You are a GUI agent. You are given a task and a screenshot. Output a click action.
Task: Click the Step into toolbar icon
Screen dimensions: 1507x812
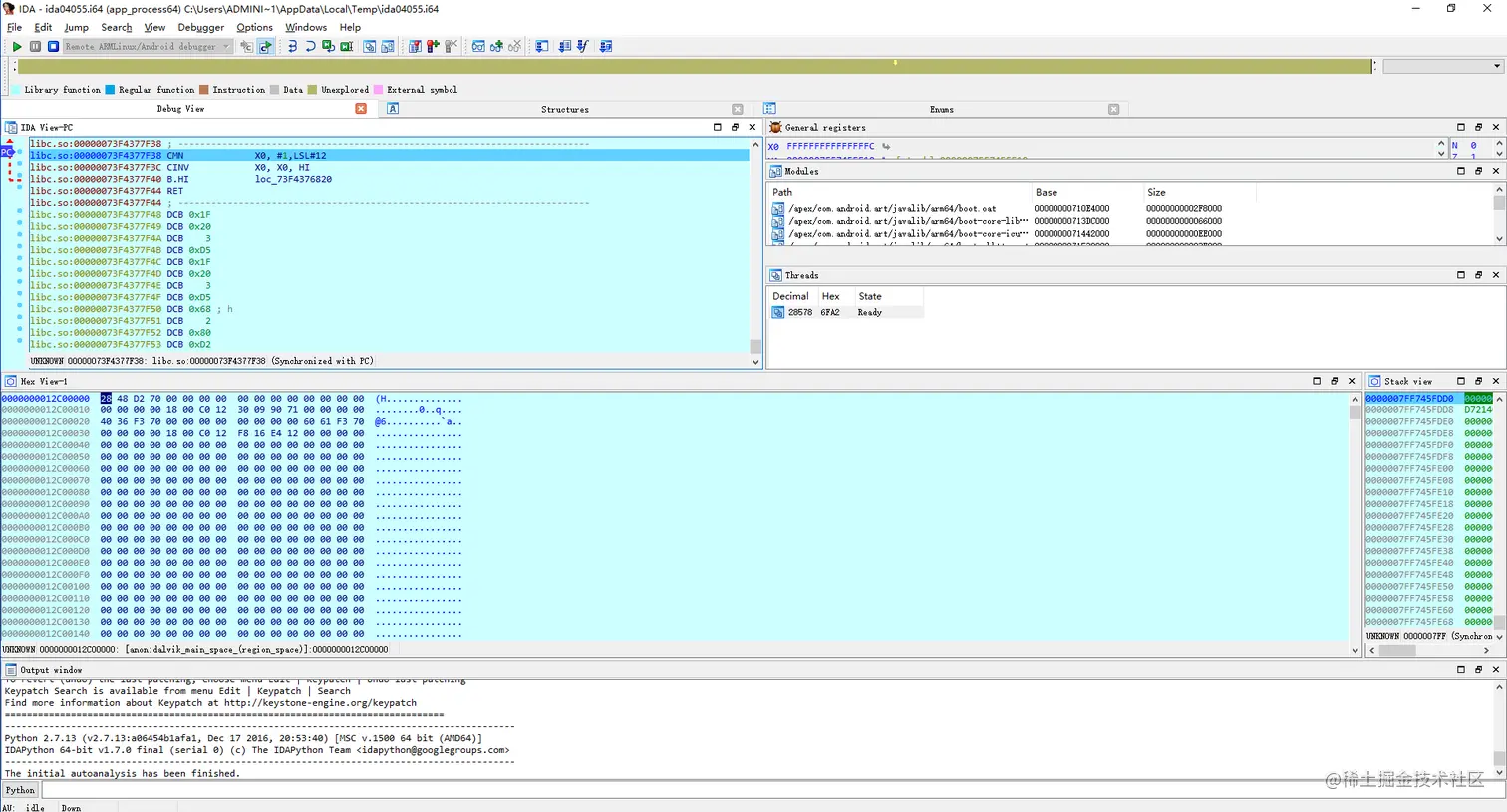point(292,46)
